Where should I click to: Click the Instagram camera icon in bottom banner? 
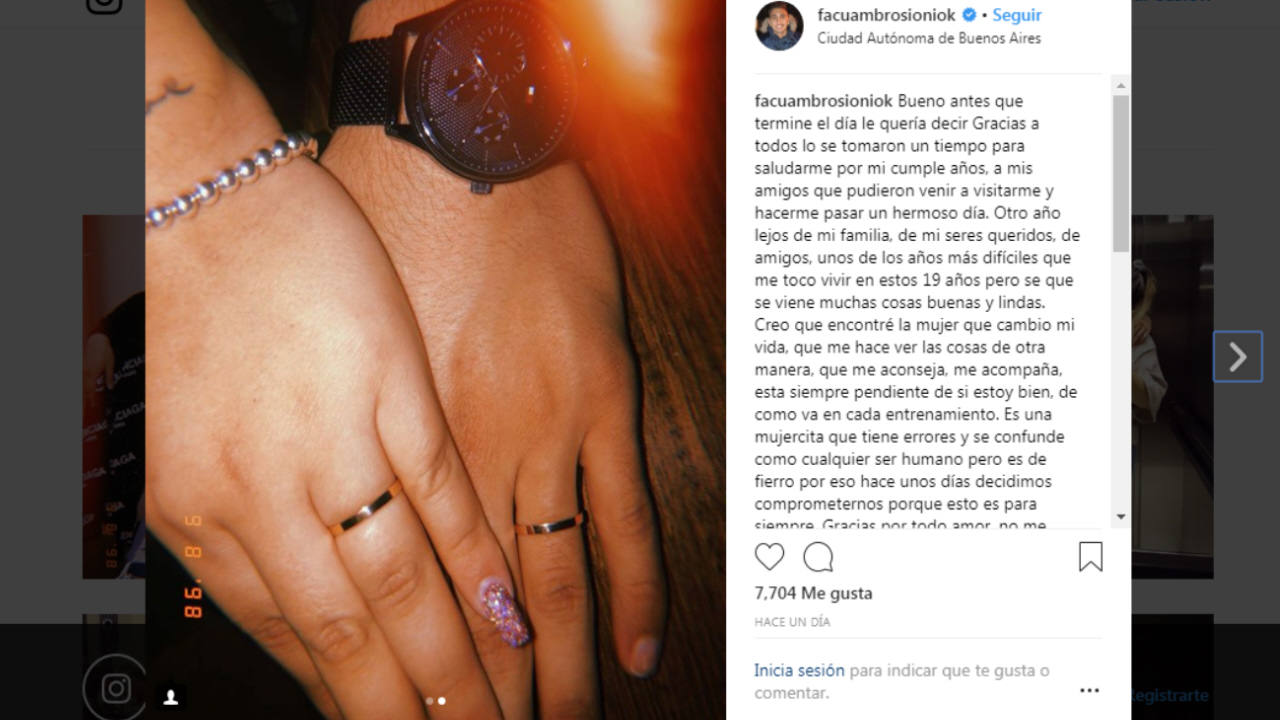(x=117, y=688)
